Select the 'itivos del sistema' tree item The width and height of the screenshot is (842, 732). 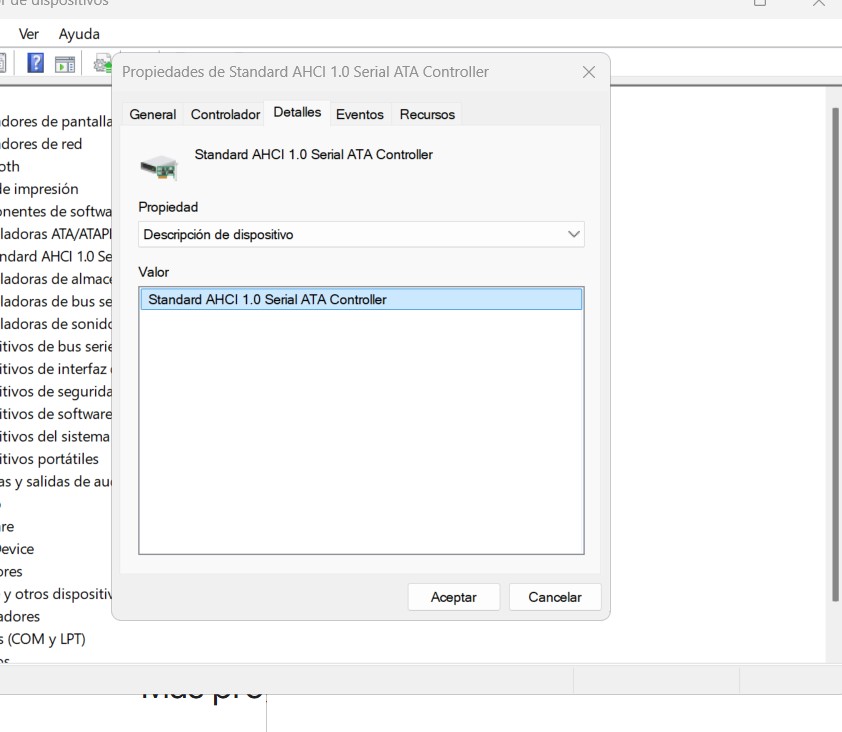55,437
